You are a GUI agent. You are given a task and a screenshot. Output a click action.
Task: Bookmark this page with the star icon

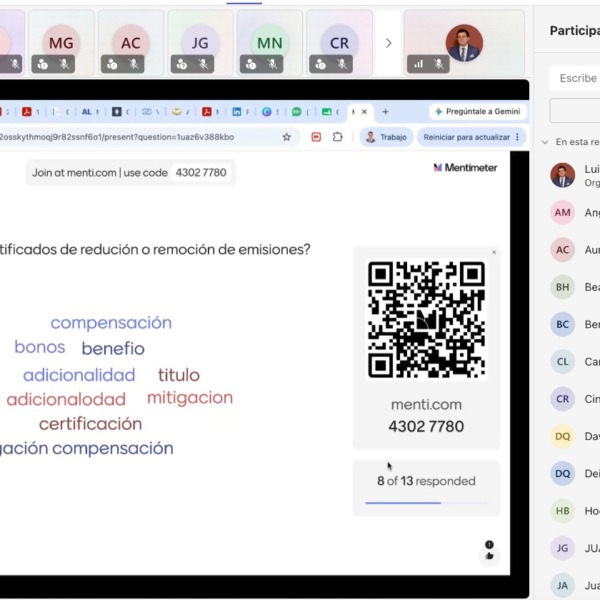coord(287,137)
